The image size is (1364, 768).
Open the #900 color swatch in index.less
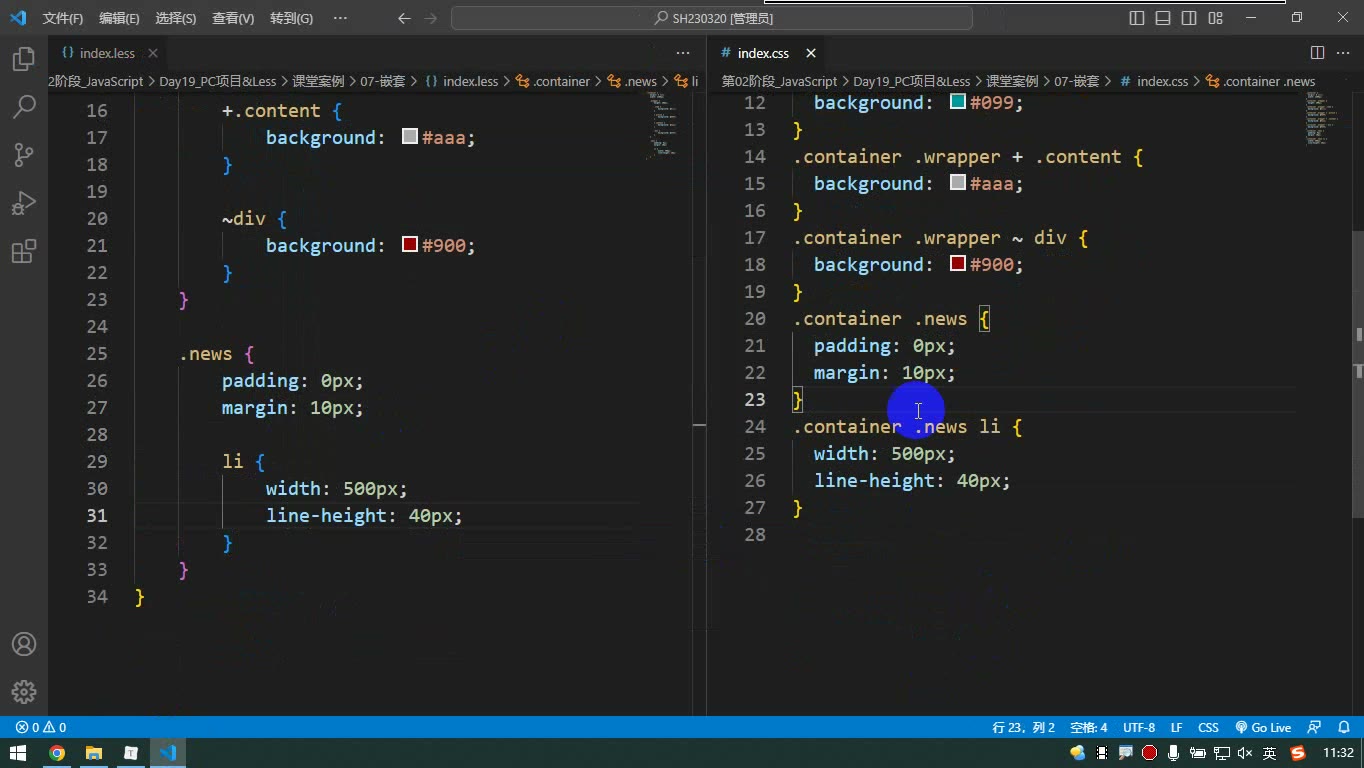[409, 244]
